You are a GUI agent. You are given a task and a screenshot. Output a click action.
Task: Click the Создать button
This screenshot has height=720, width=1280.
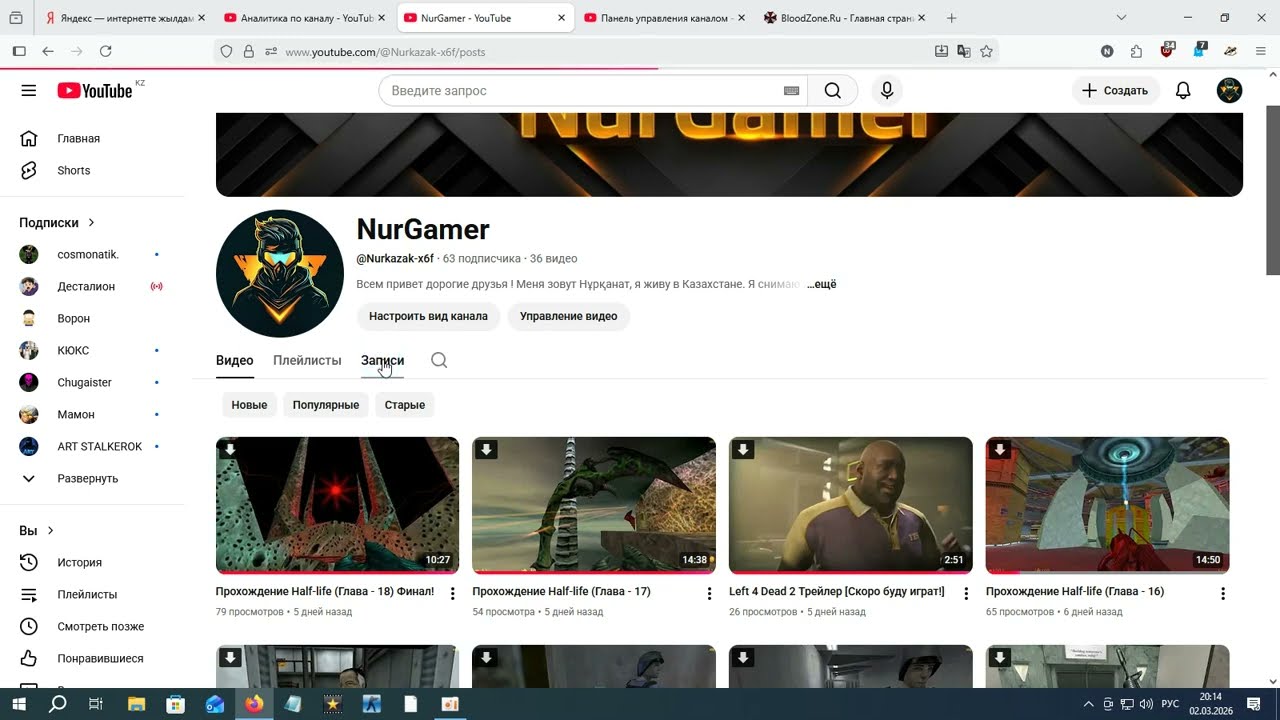(1116, 91)
